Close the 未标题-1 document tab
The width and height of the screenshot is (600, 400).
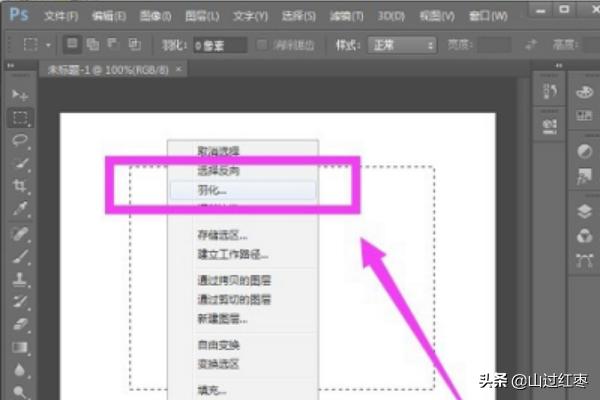[178, 69]
